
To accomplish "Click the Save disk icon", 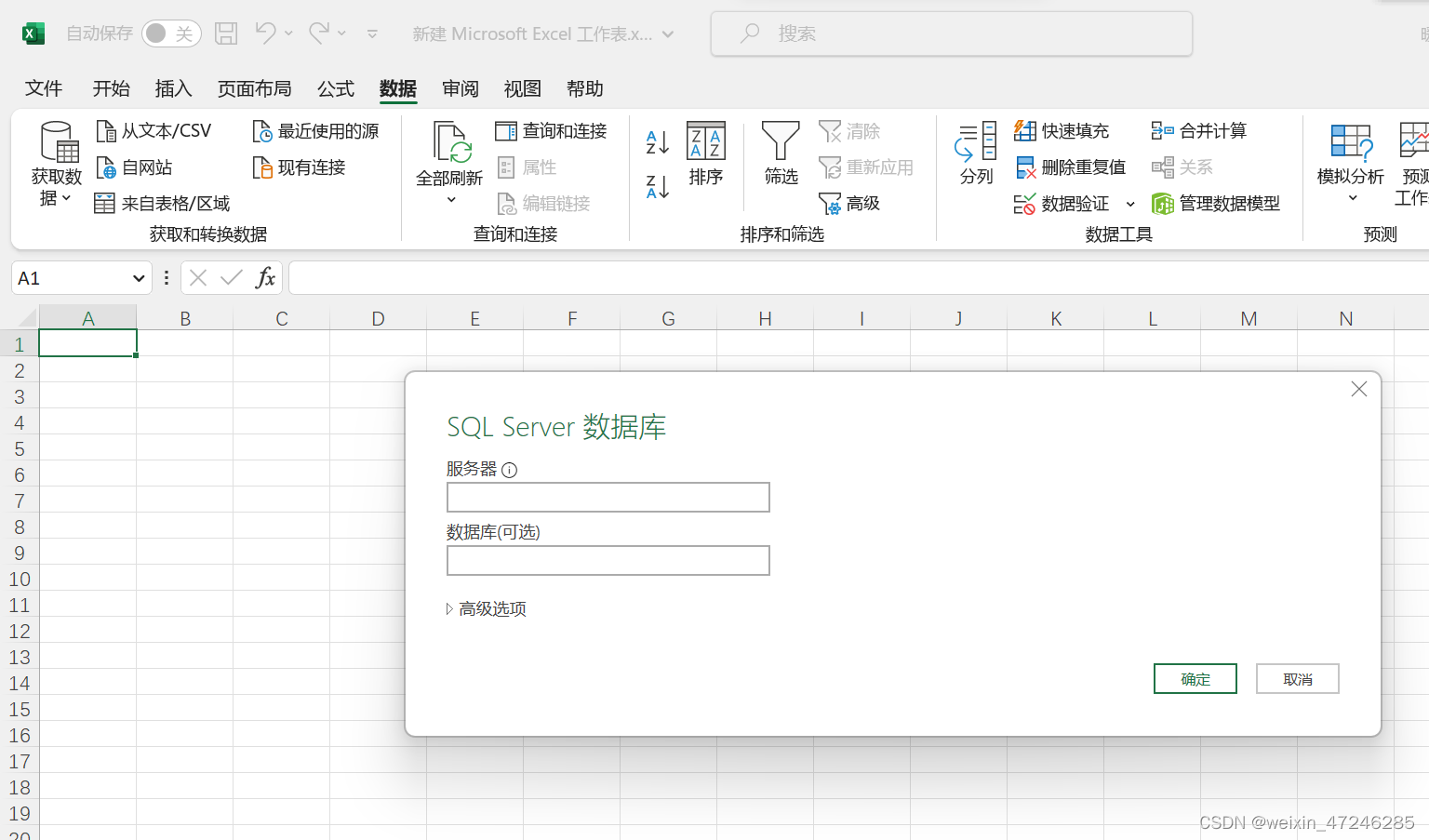I will [x=226, y=34].
